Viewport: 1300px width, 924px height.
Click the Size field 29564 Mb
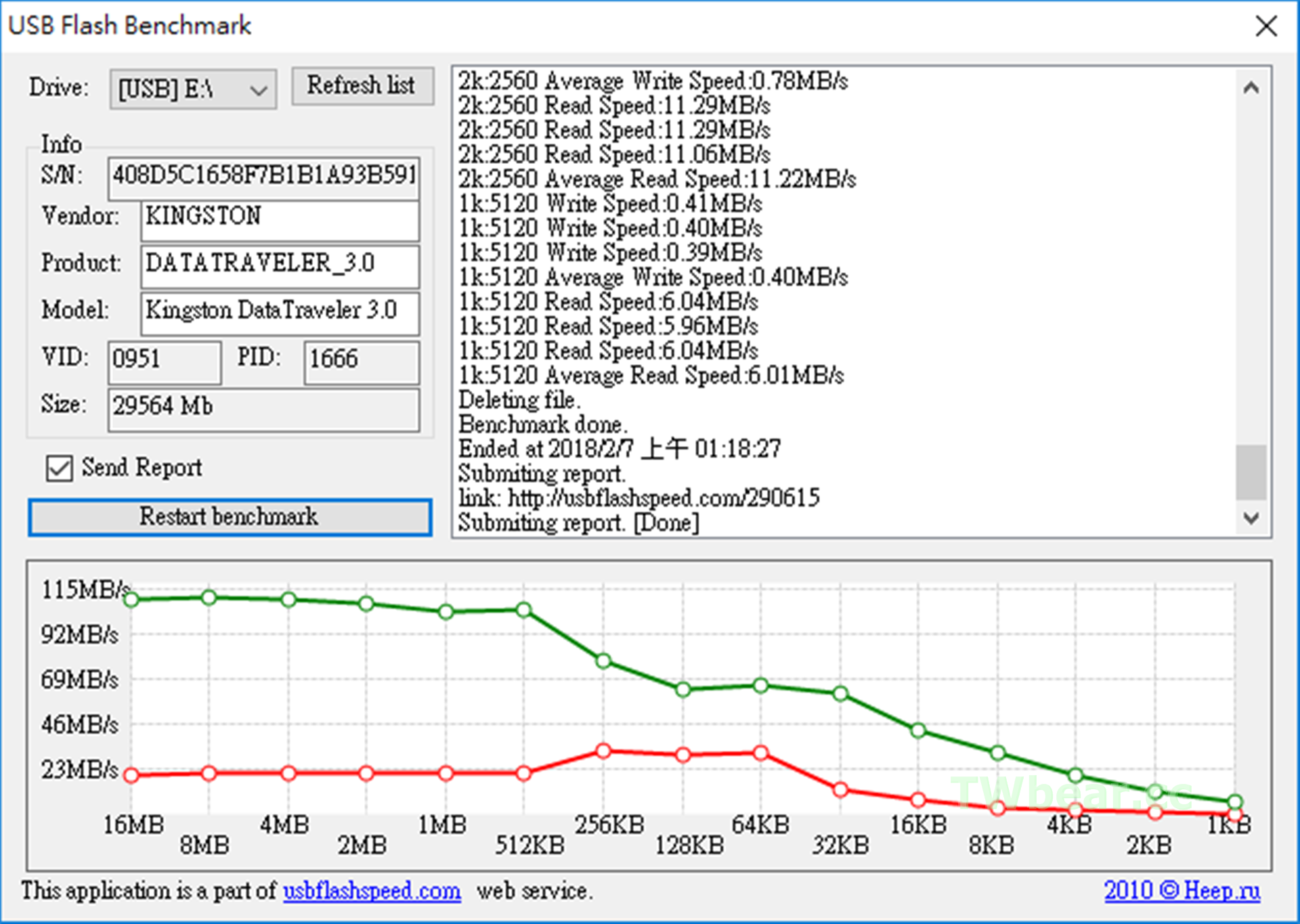[x=263, y=409]
